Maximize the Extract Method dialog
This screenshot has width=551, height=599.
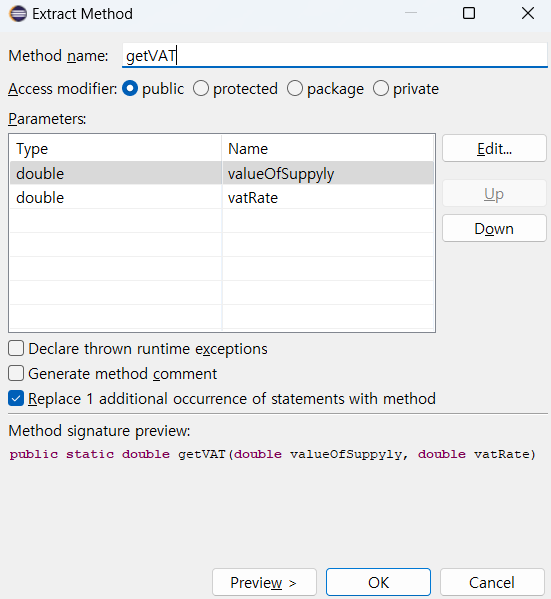coord(469,13)
